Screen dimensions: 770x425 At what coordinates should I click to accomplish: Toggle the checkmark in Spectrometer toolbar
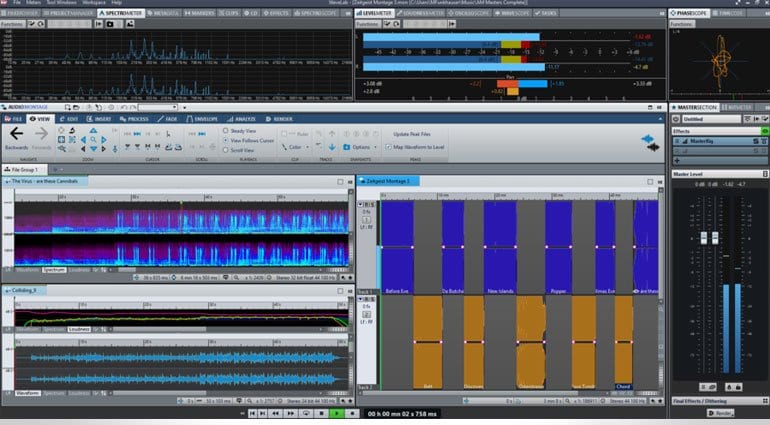coord(32,24)
